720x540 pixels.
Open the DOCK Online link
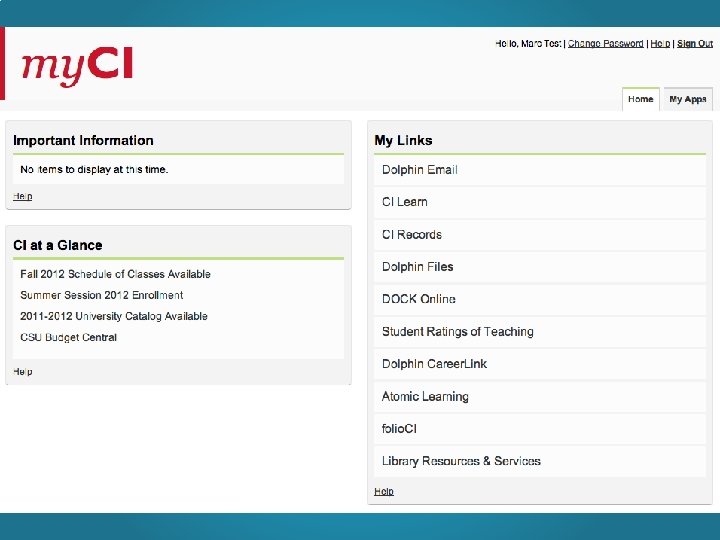click(540, 299)
